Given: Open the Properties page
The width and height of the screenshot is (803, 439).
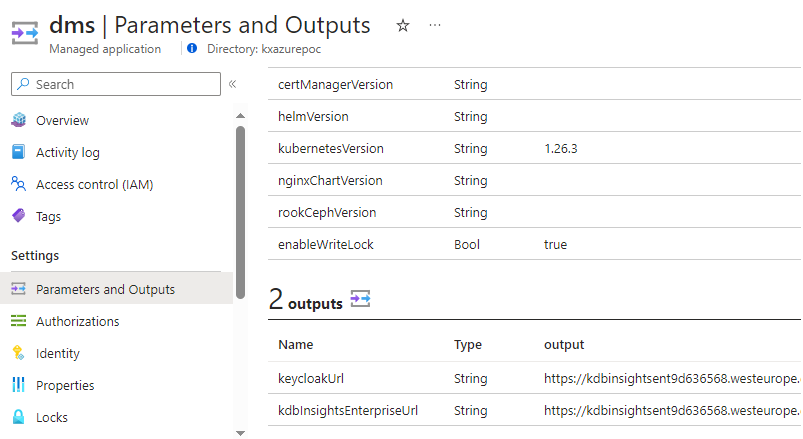Looking at the screenshot, I should [x=65, y=385].
